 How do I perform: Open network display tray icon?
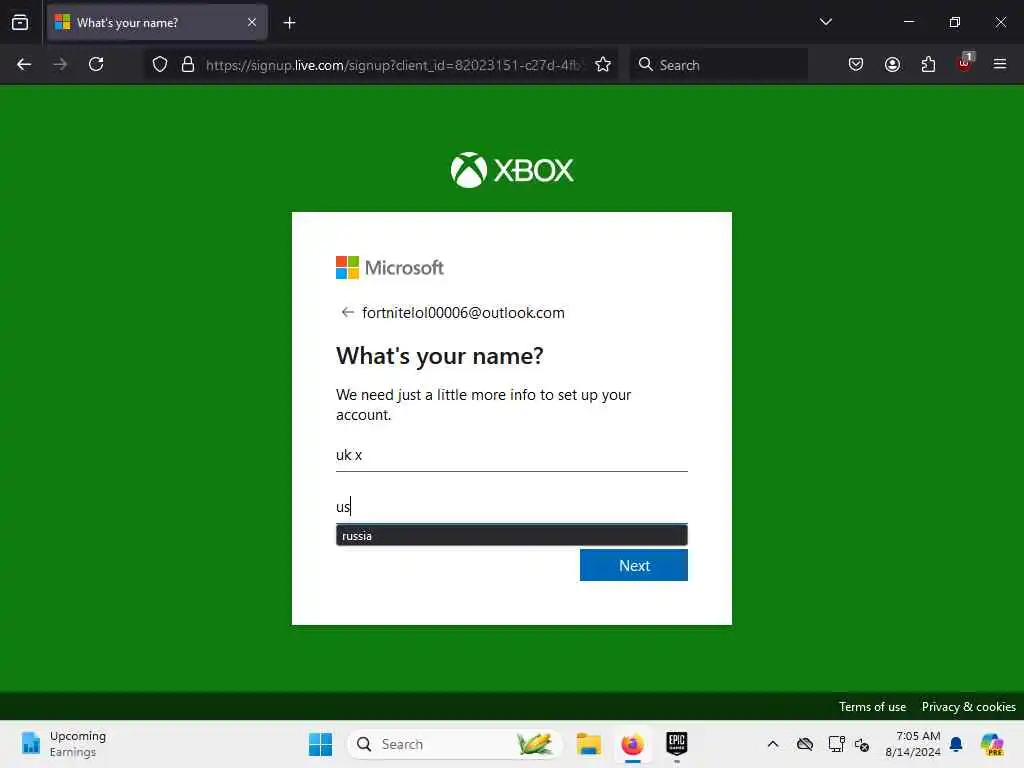click(836, 744)
